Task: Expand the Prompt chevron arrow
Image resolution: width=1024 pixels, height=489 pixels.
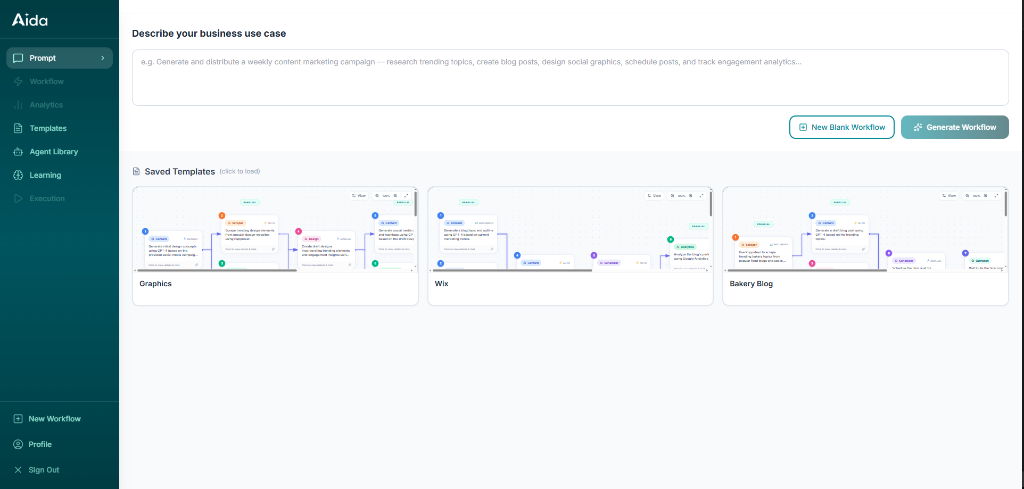Action: [103, 58]
